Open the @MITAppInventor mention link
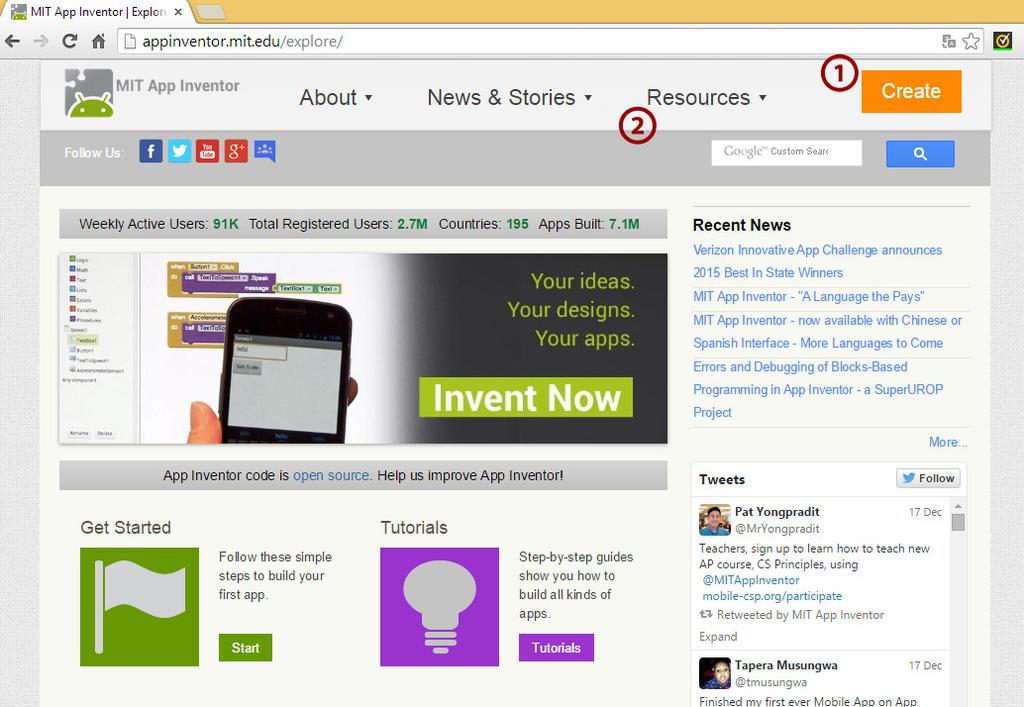 pyautogui.click(x=751, y=580)
